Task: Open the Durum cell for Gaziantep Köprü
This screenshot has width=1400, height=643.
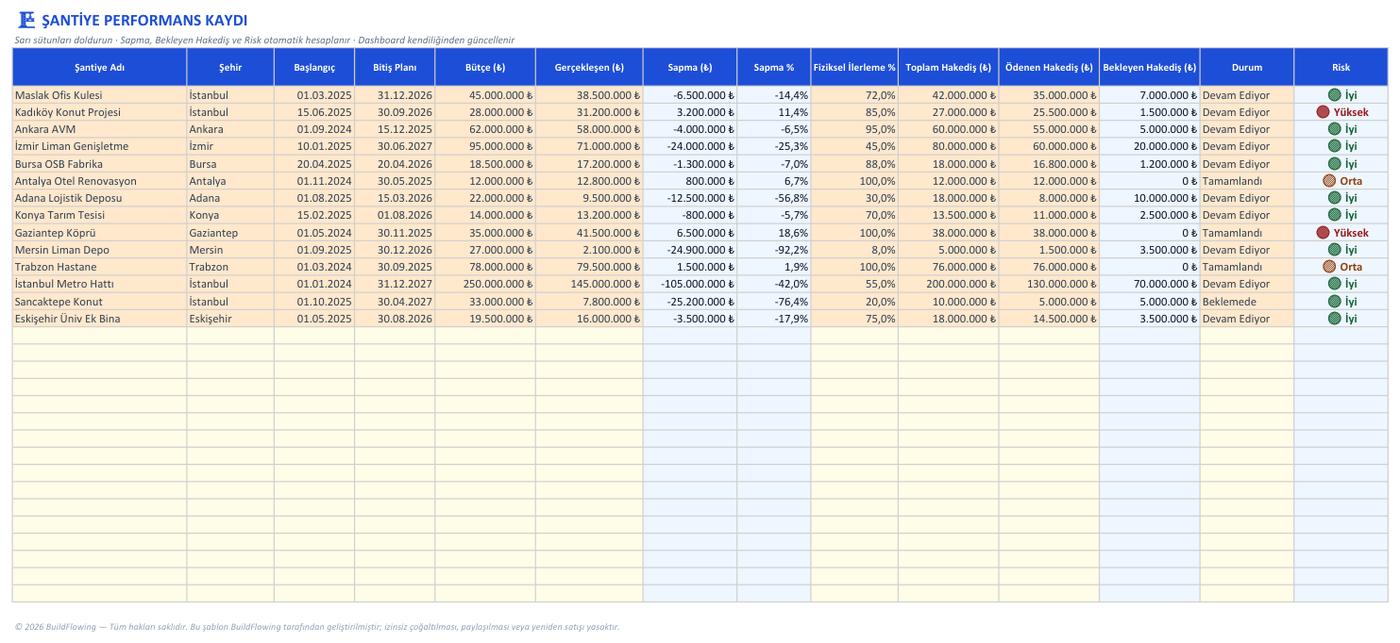Action: coord(1247,232)
